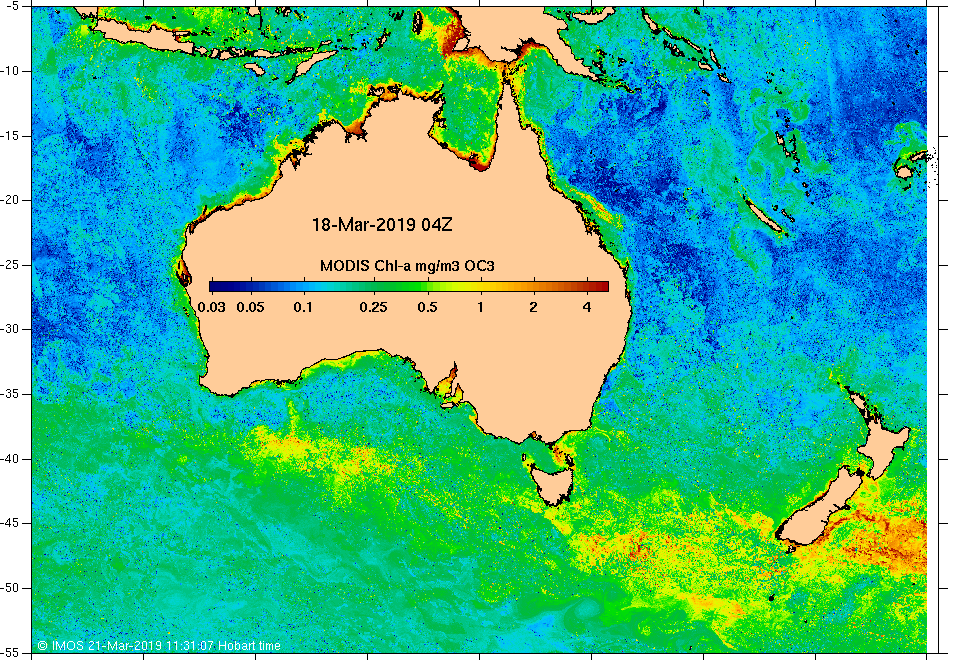Click the 0.05 colorbar label

click(250, 307)
